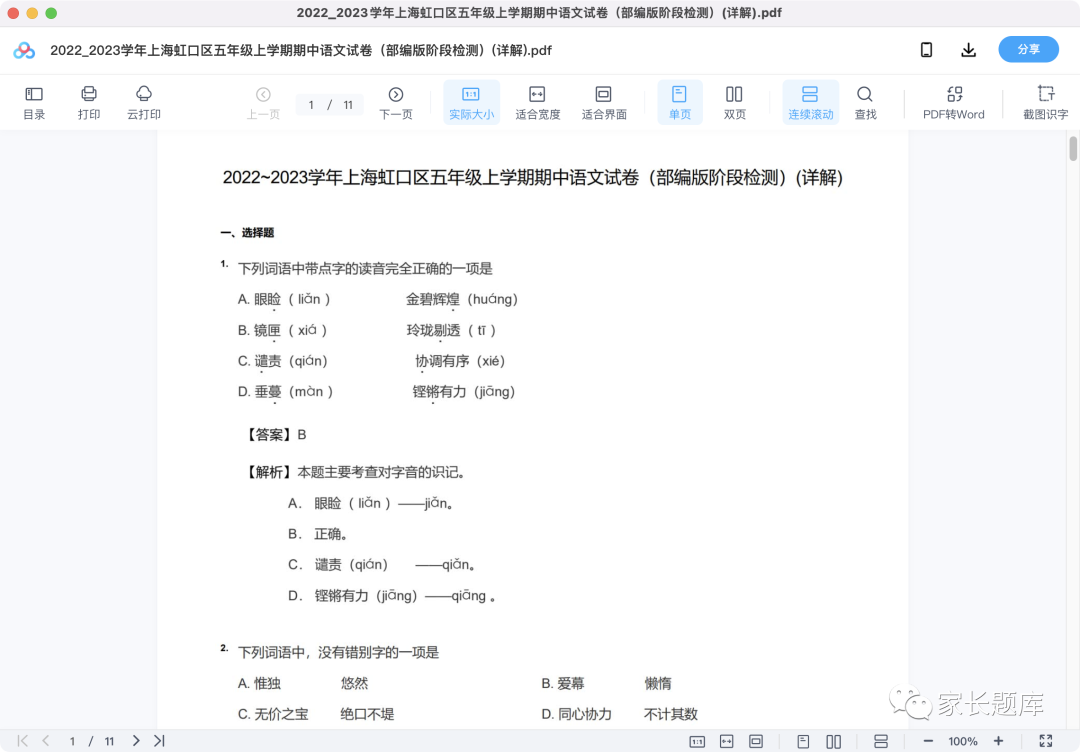The image size is (1080, 752).
Task: Enter fullscreen with bottom-right expand icon
Action: click(x=1046, y=741)
